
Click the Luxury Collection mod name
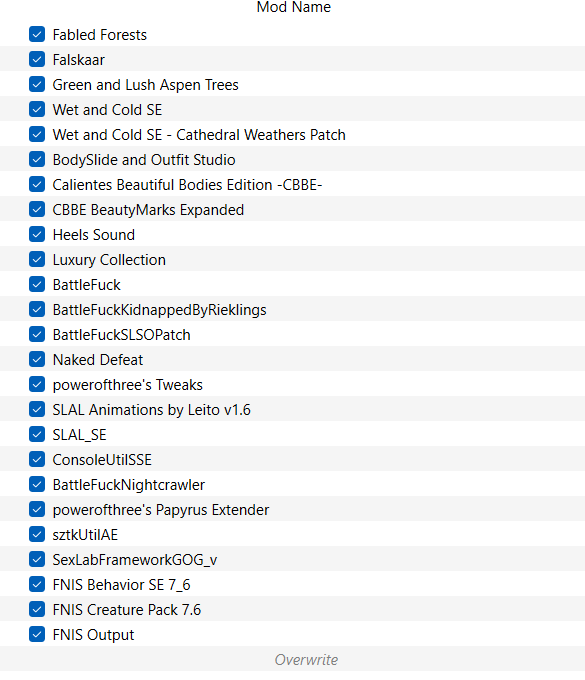(x=109, y=260)
